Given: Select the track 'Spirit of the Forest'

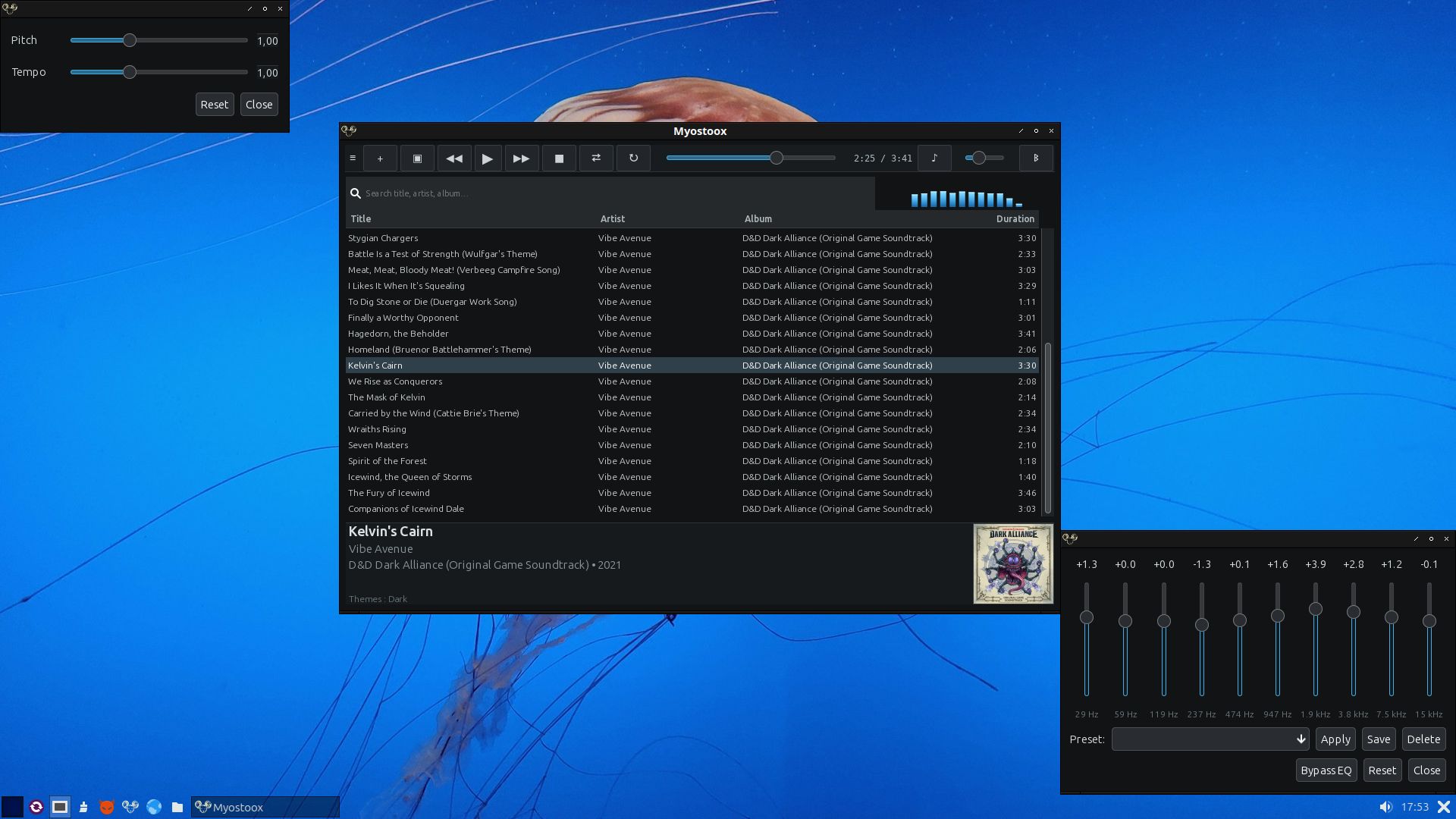Looking at the screenshot, I should pos(692,461).
